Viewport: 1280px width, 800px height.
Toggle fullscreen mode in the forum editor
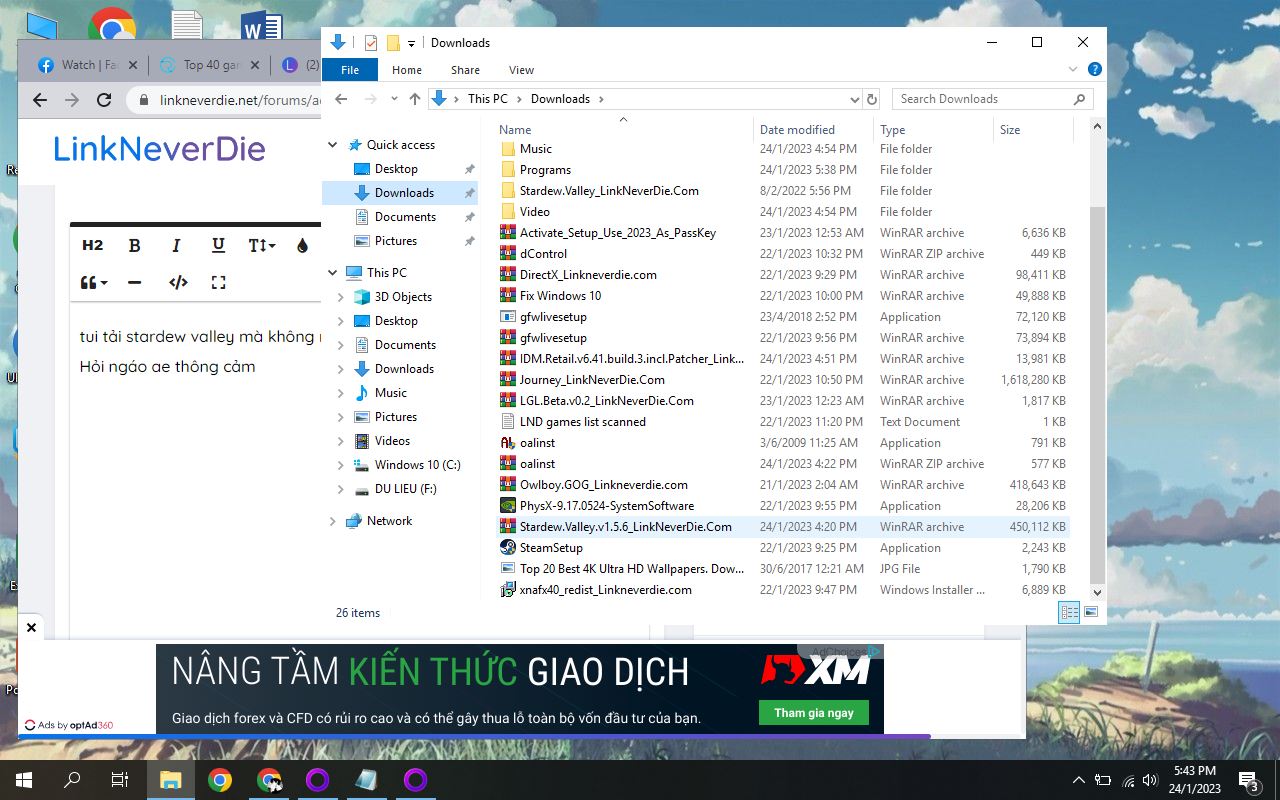(218, 283)
